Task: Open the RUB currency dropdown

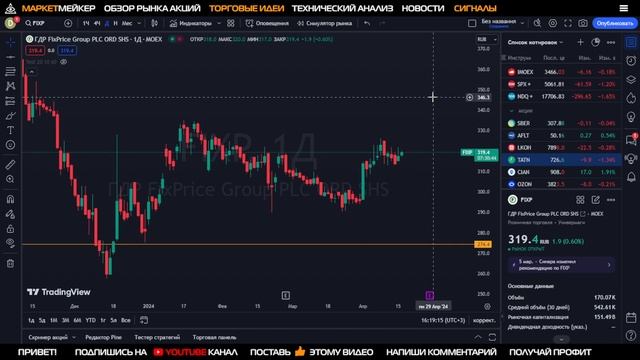Action: [x=487, y=39]
